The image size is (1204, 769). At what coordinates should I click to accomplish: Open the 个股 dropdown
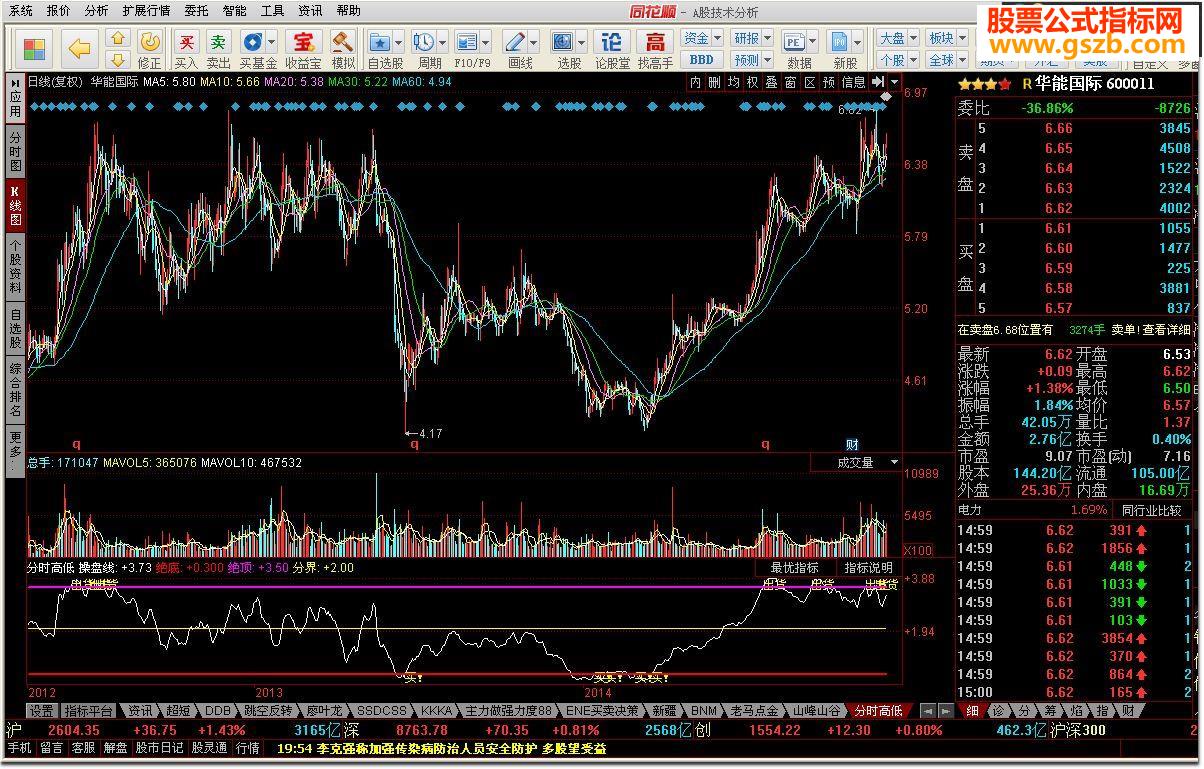click(898, 60)
